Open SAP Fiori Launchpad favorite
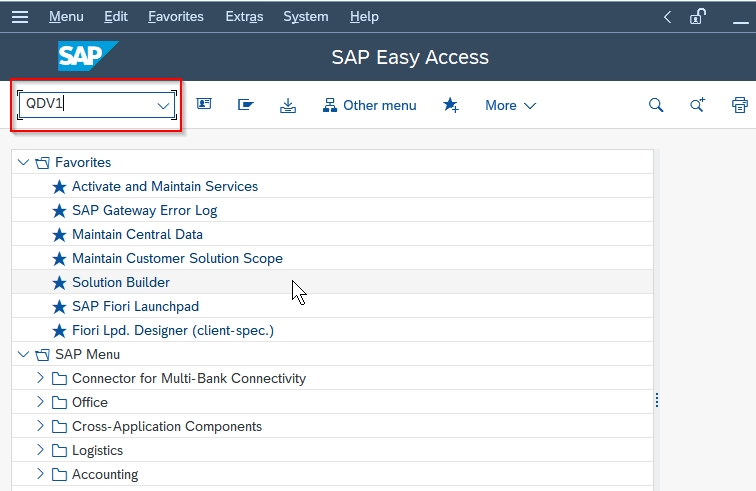 click(x=135, y=306)
